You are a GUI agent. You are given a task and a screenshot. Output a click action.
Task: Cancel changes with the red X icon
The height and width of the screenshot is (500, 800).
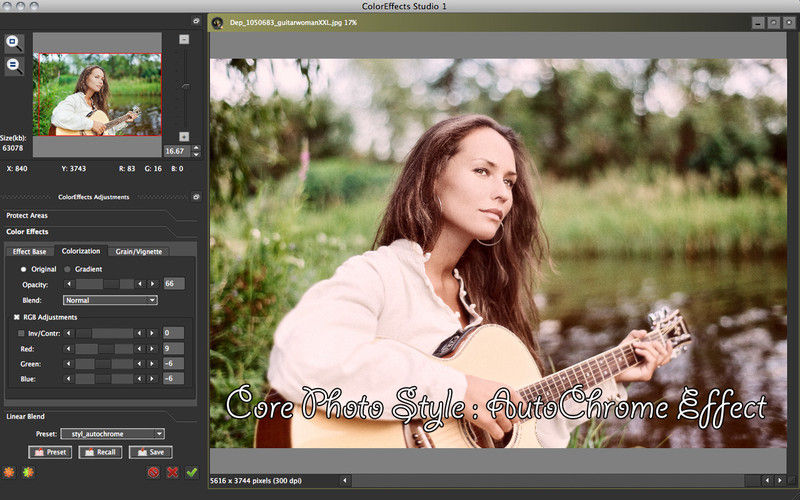(x=172, y=472)
